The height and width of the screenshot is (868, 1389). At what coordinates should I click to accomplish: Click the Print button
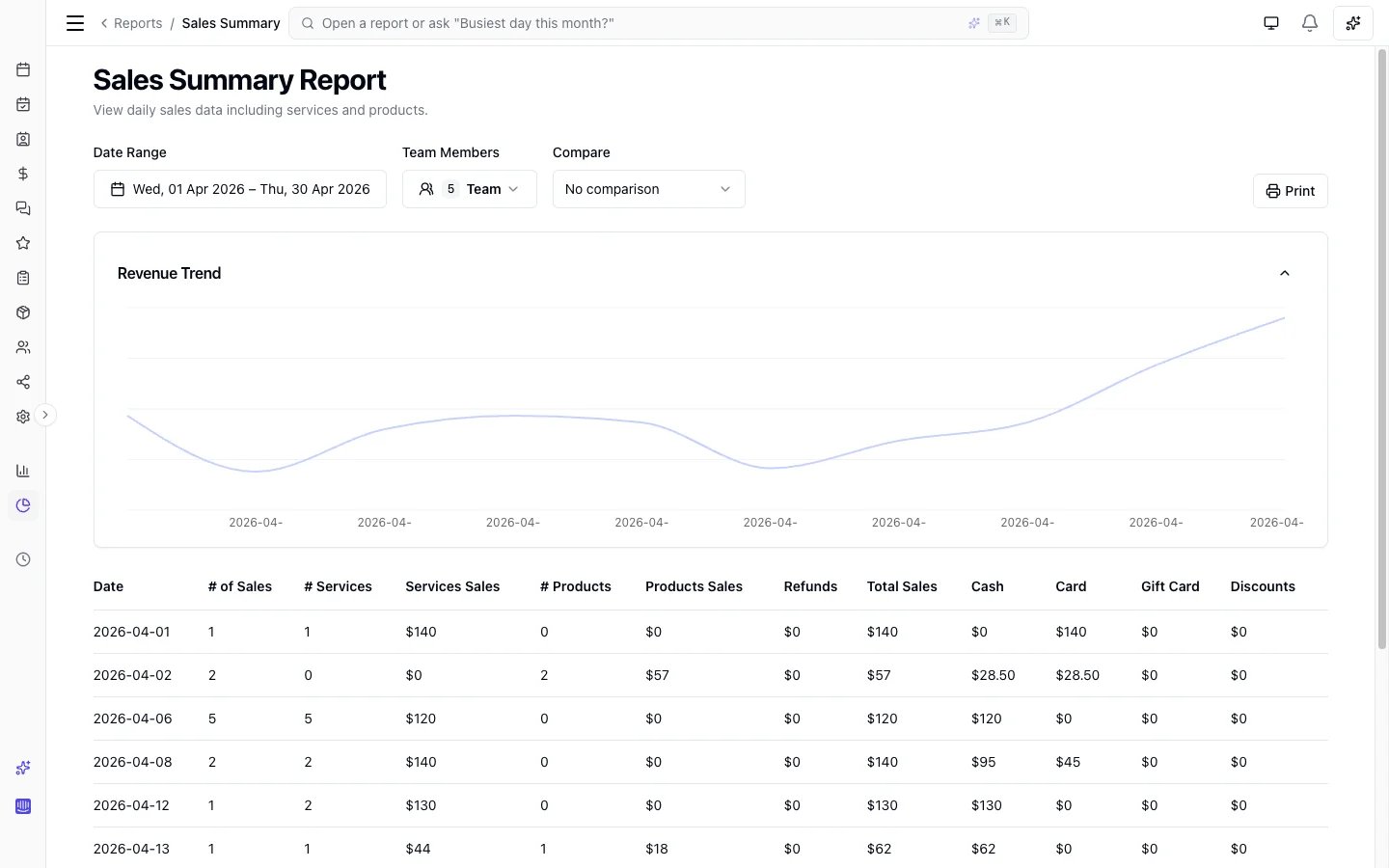(x=1291, y=191)
